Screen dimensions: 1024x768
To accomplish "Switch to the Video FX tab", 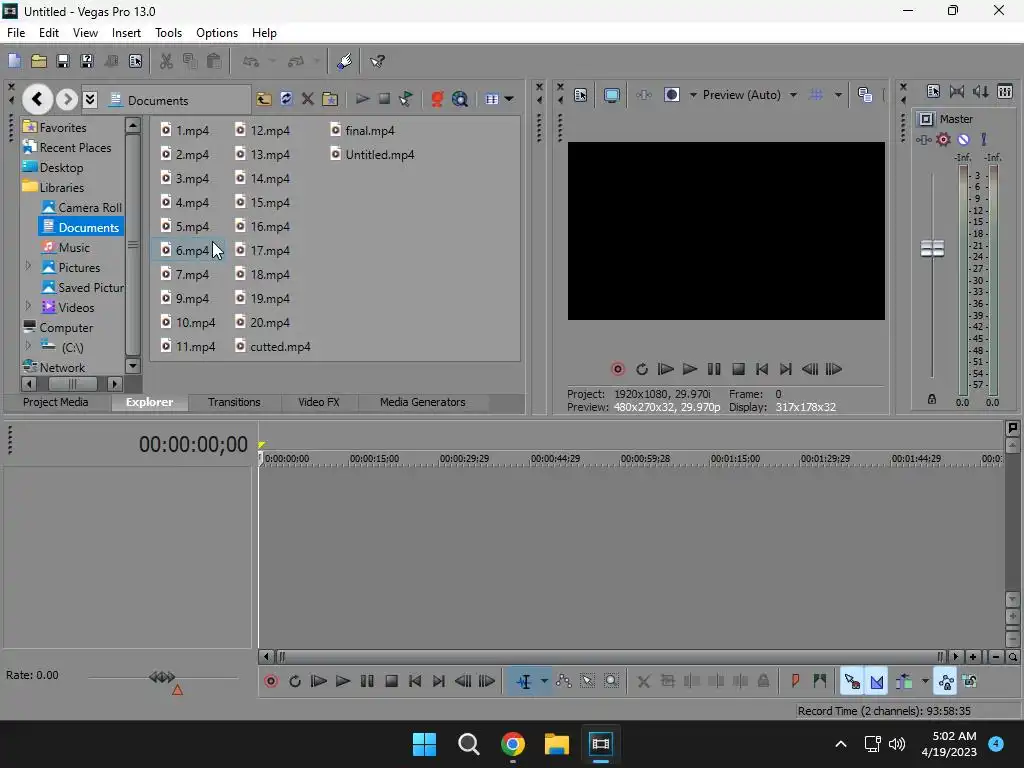I will pos(319,402).
